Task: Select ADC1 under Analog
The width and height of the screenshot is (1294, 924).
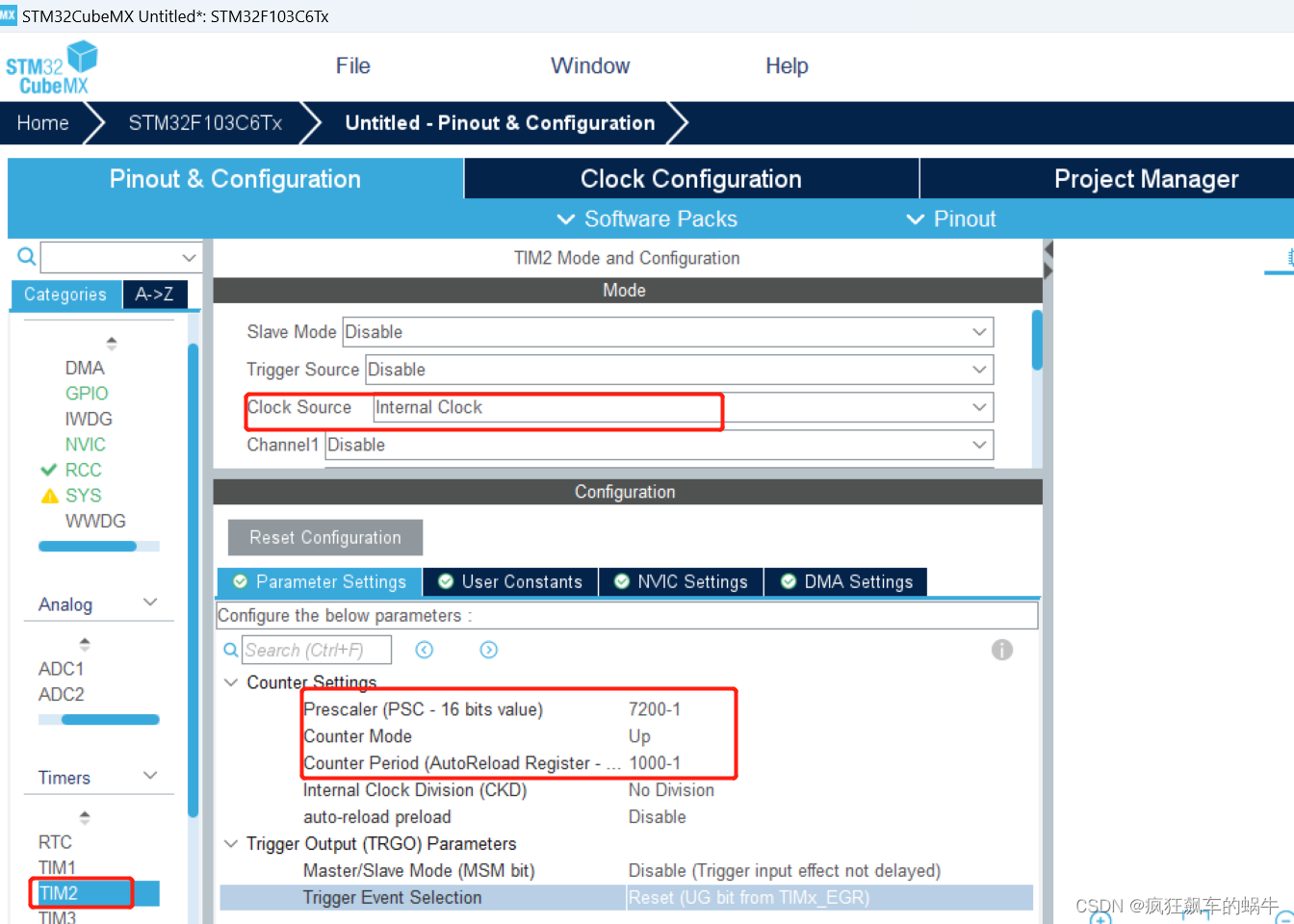Action: [x=61, y=669]
